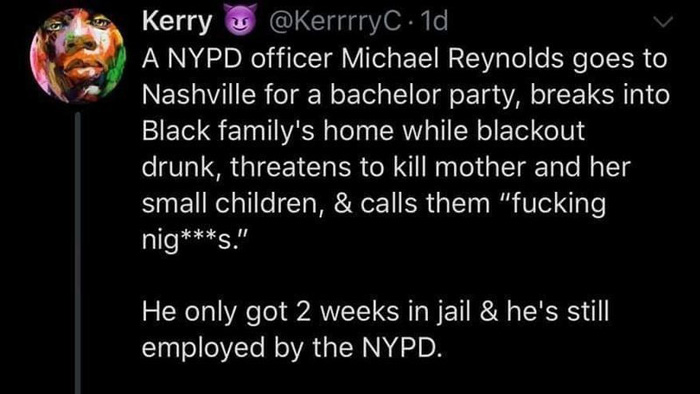Click the censored word with asterisks
Viewport: 700px width, 394px height.
(x=193, y=241)
